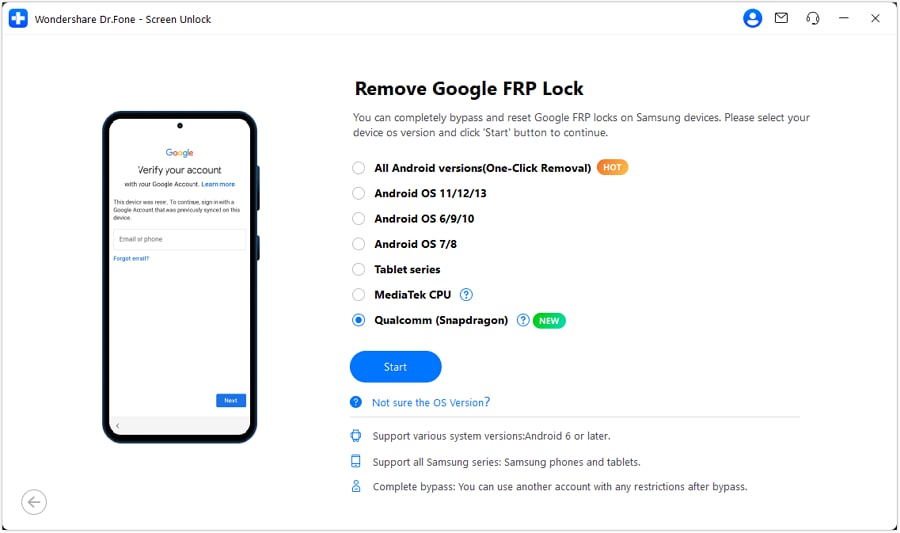
Task: Minimize the Dr.Fone window
Action: click(843, 18)
